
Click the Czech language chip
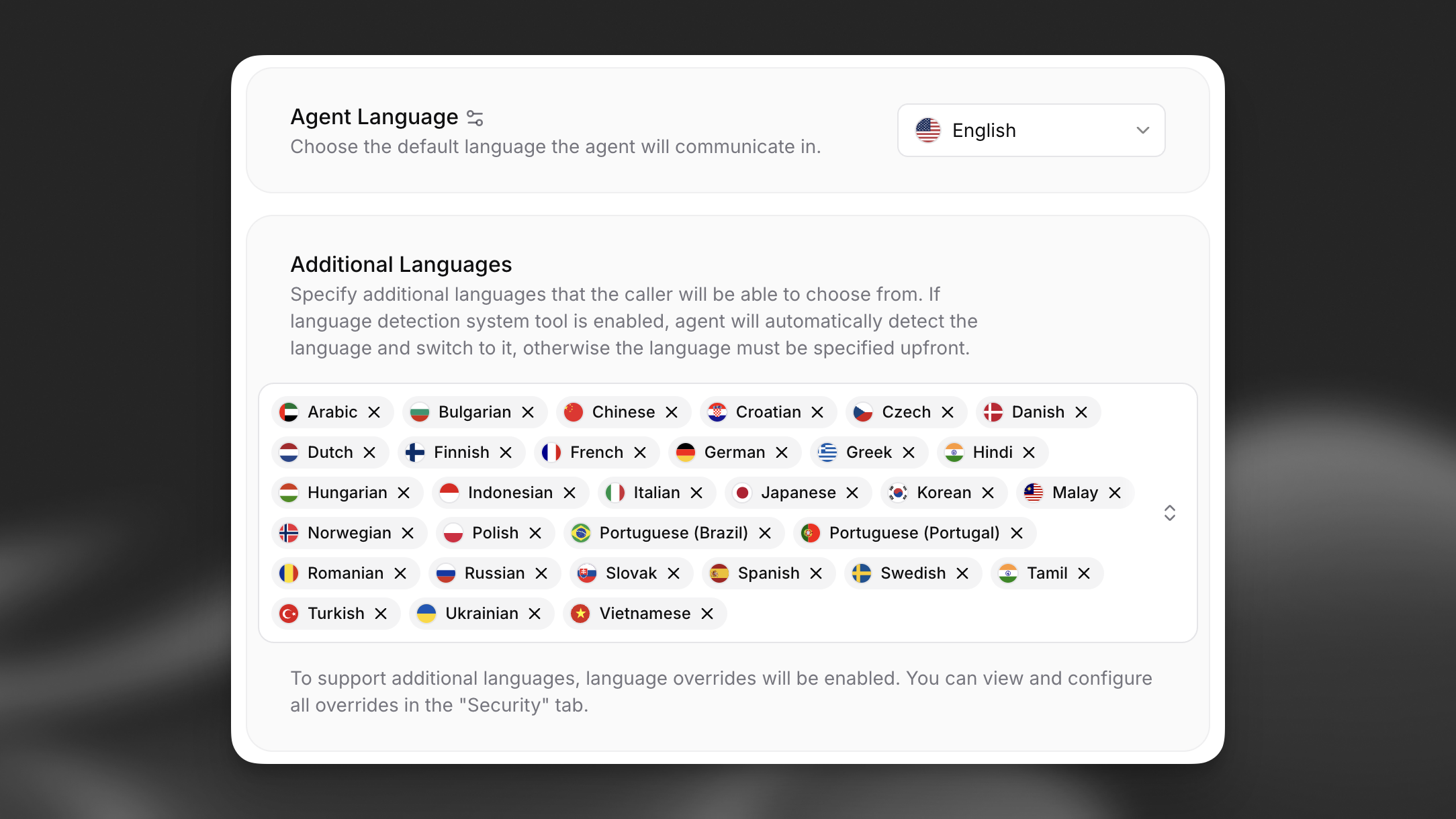pyautogui.click(x=905, y=412)
